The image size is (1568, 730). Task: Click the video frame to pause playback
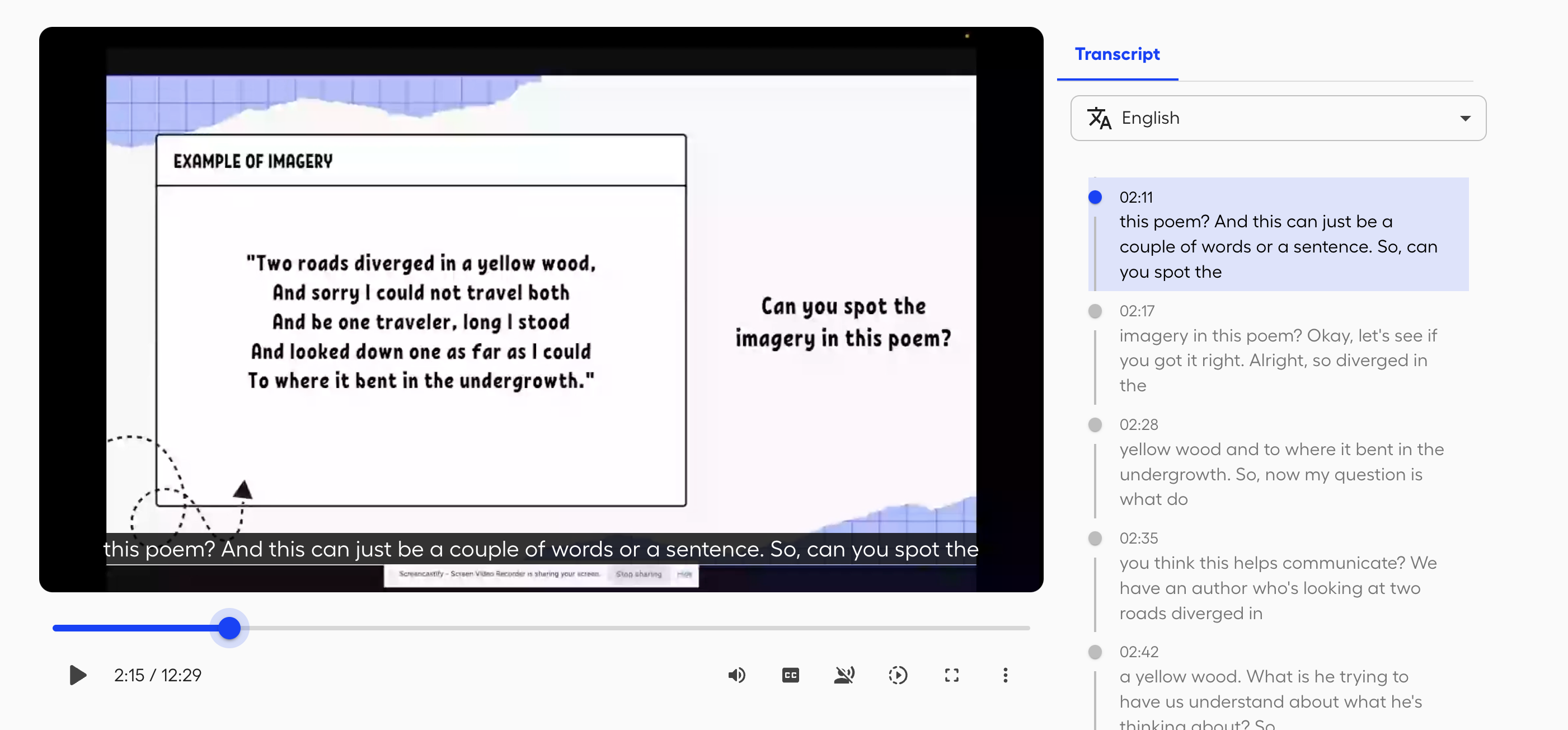542,305
